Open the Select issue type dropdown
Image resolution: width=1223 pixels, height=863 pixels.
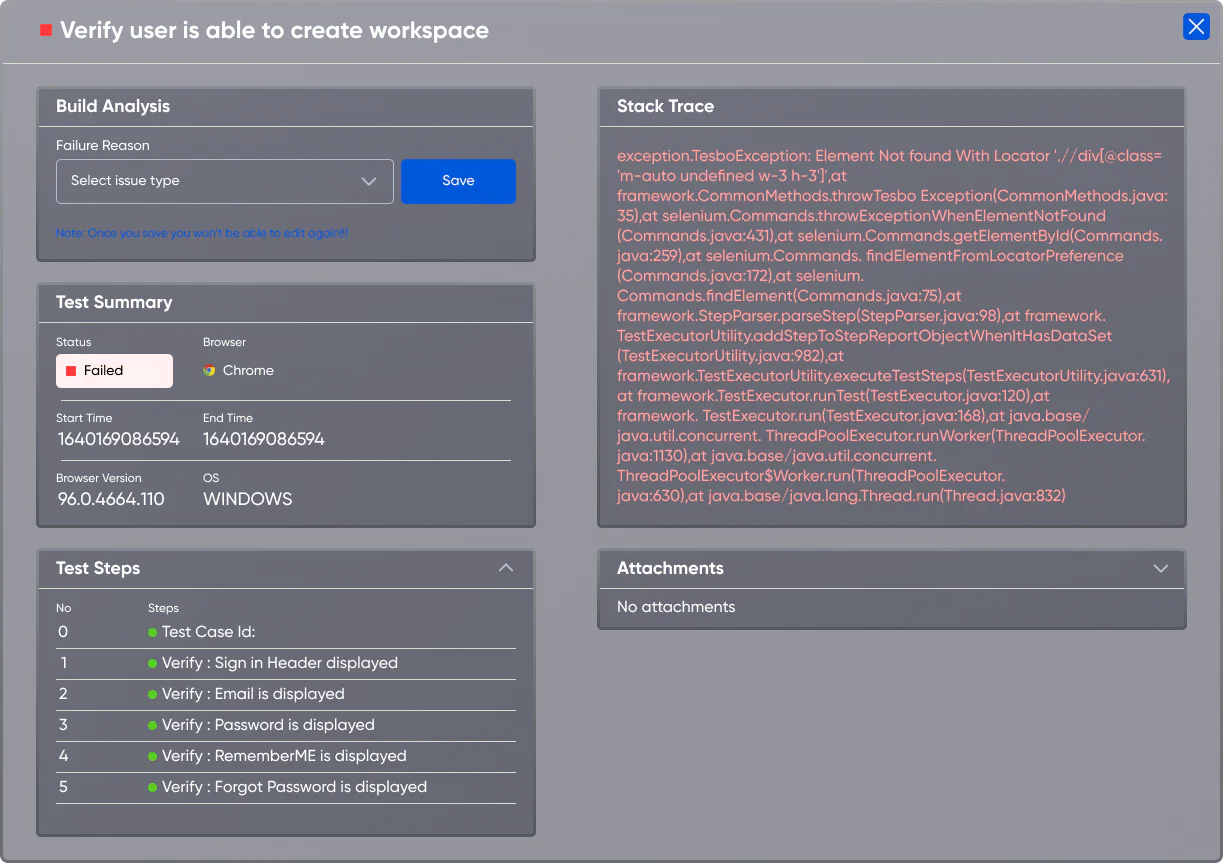click(225, 181)
